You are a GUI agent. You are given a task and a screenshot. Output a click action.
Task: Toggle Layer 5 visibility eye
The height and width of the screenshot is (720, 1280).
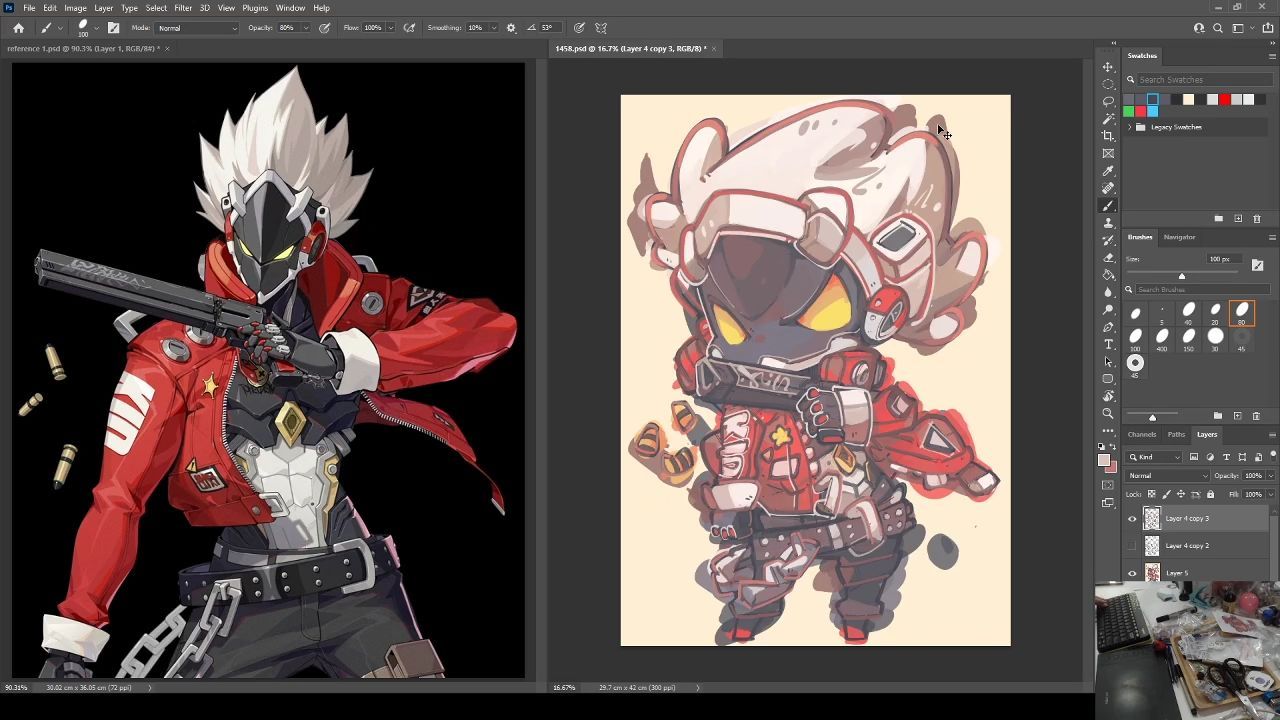pos(1132,573)
